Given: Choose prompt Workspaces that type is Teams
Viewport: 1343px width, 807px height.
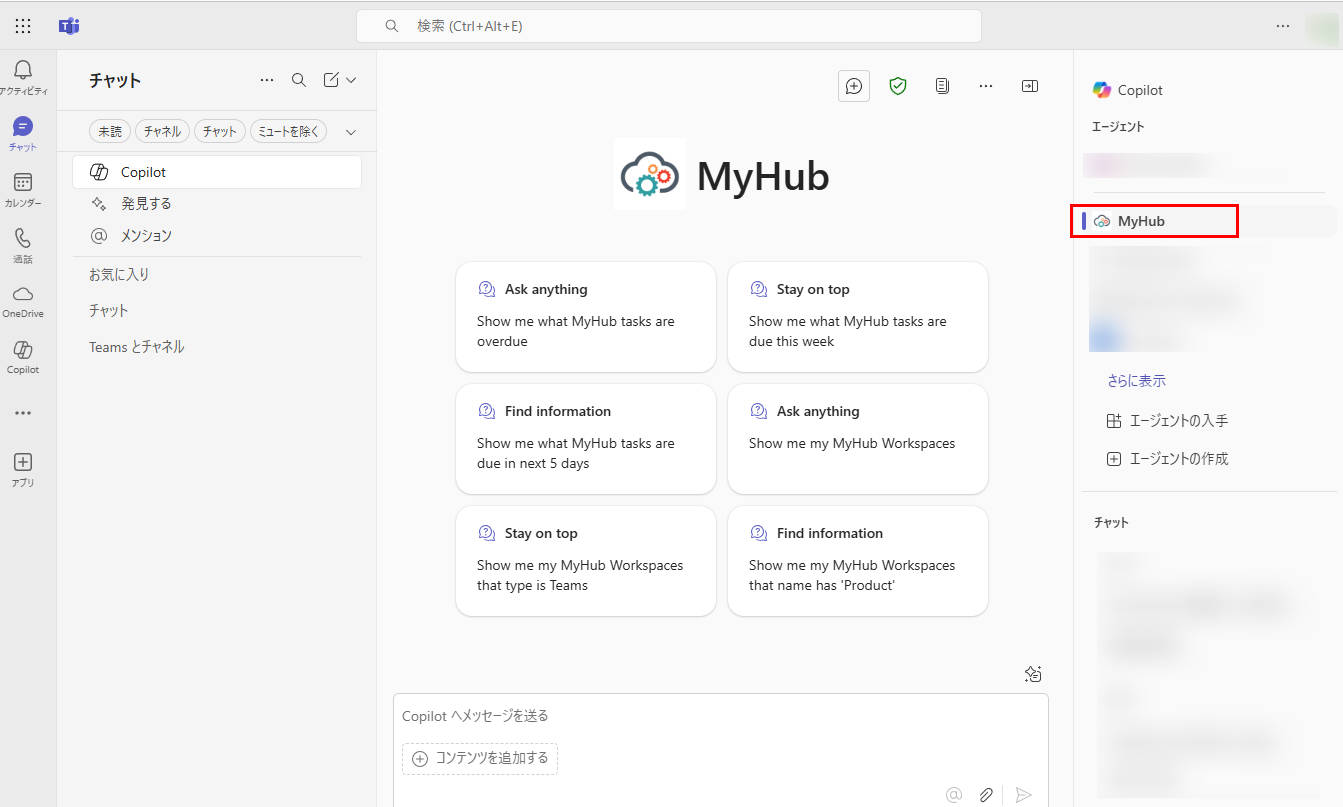Looking at the screenshot, I should [586, 561].
